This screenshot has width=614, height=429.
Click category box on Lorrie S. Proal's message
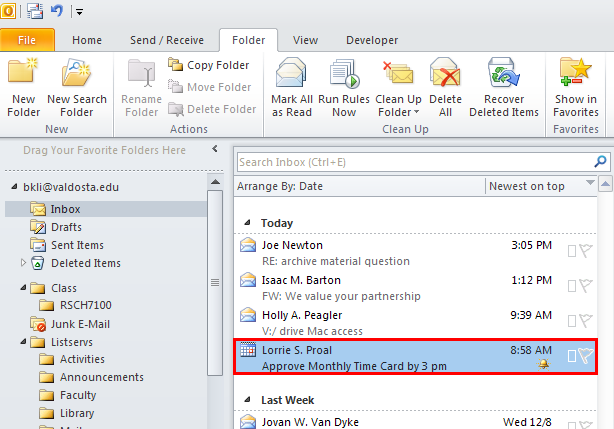tap(572, 356)
